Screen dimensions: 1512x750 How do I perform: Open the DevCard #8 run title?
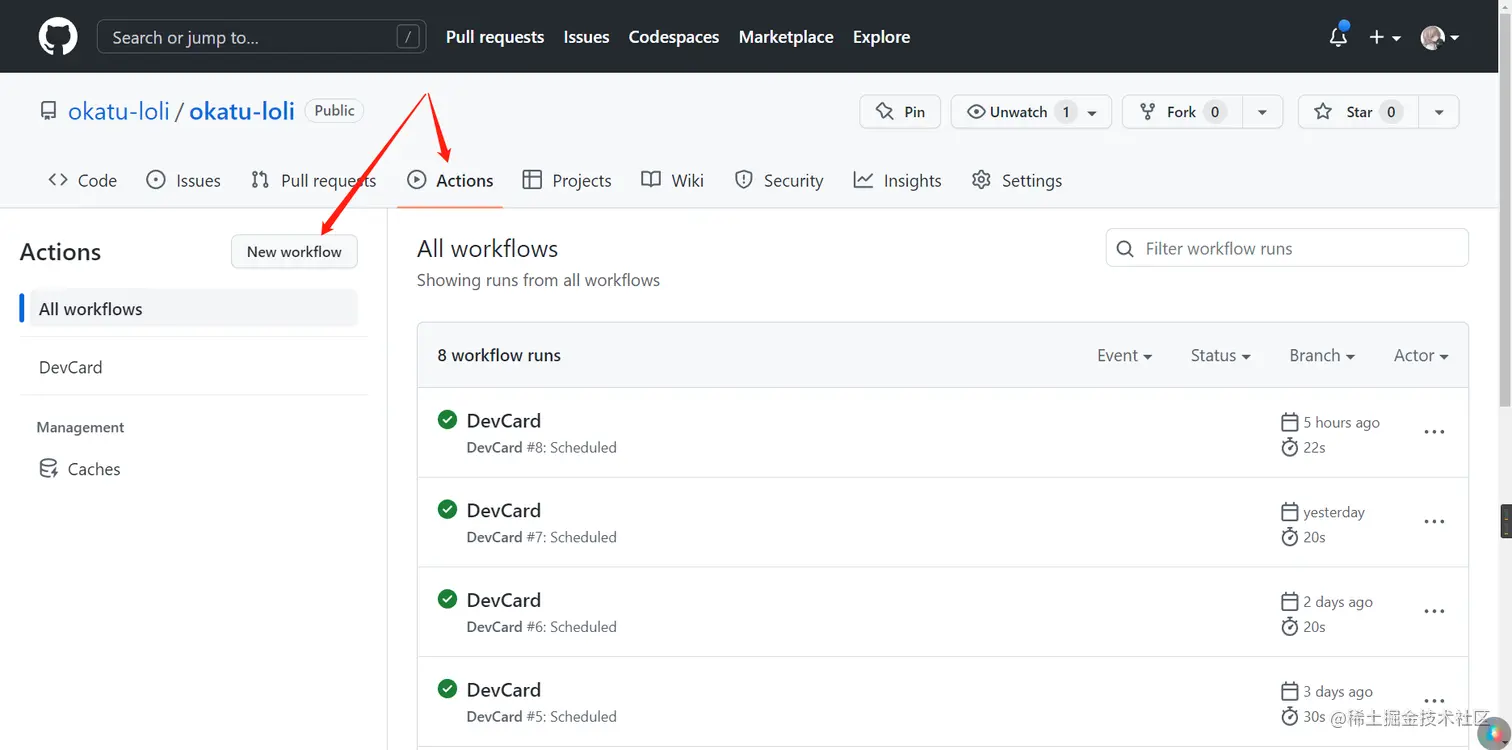tap(504, 421)
